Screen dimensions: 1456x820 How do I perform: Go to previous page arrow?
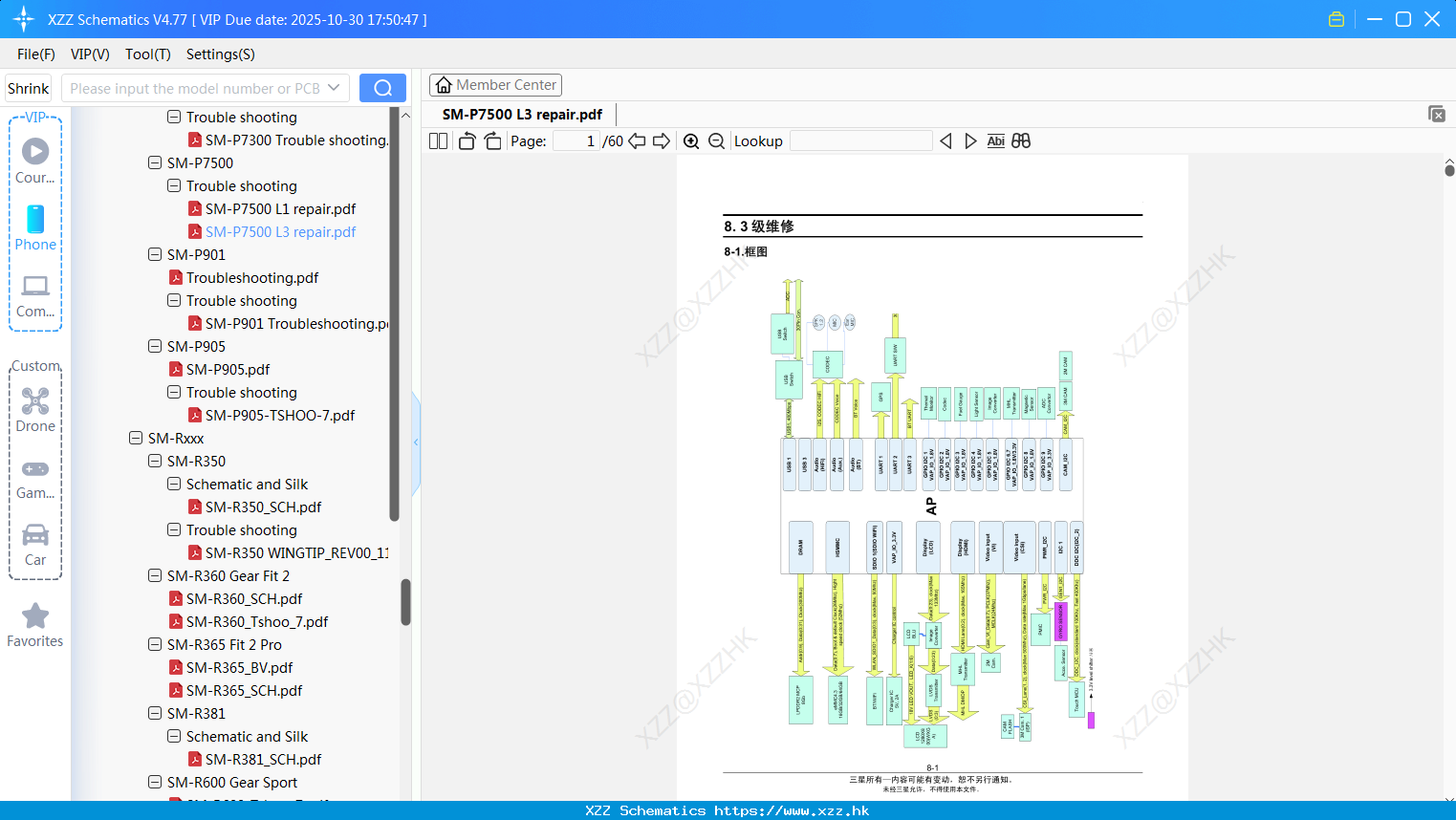pyautogui.click(x=637, y=140)
